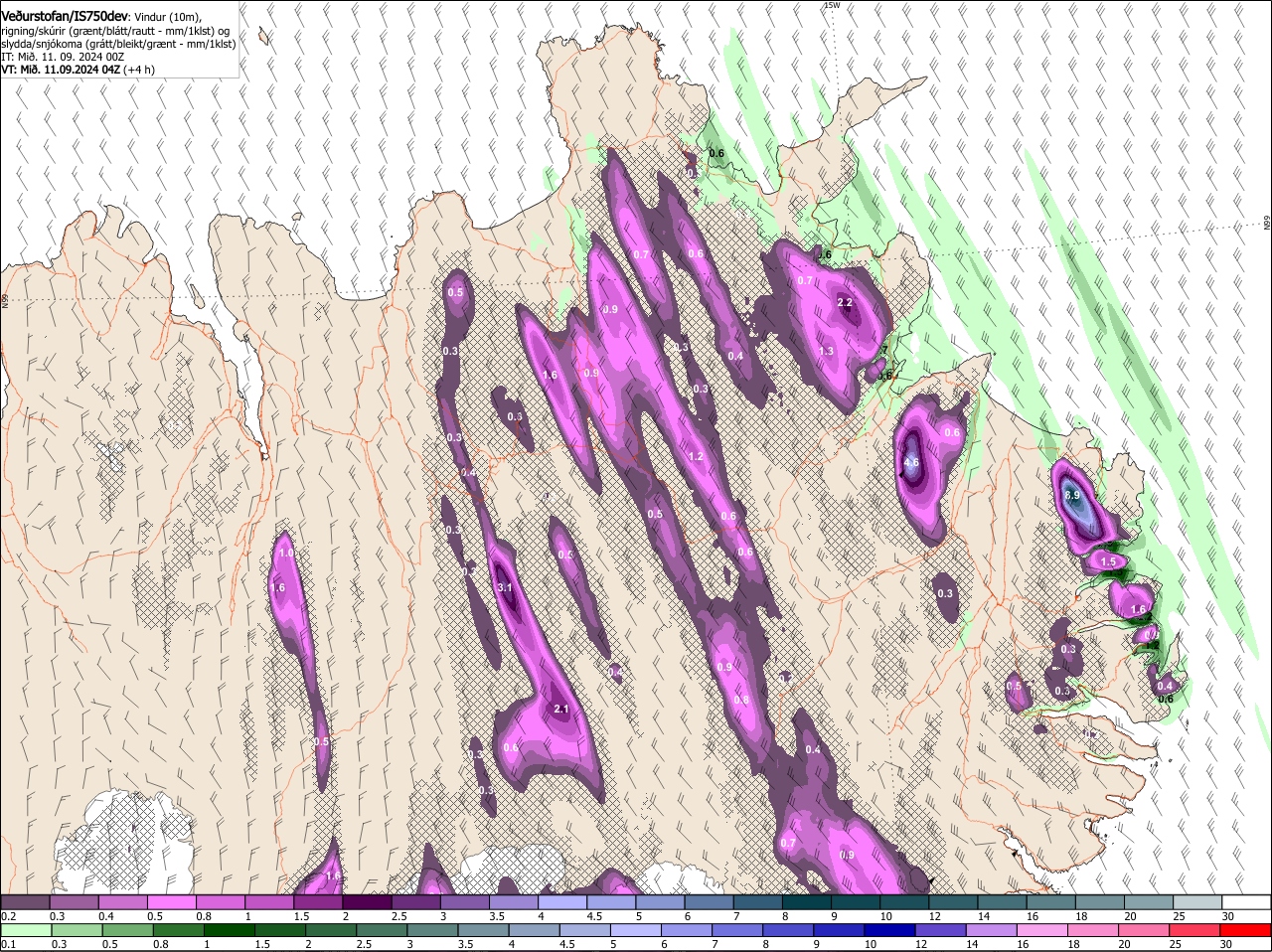
Task: Pick rain scale swatch between 10 and 12
Action: tap(890, 930)
